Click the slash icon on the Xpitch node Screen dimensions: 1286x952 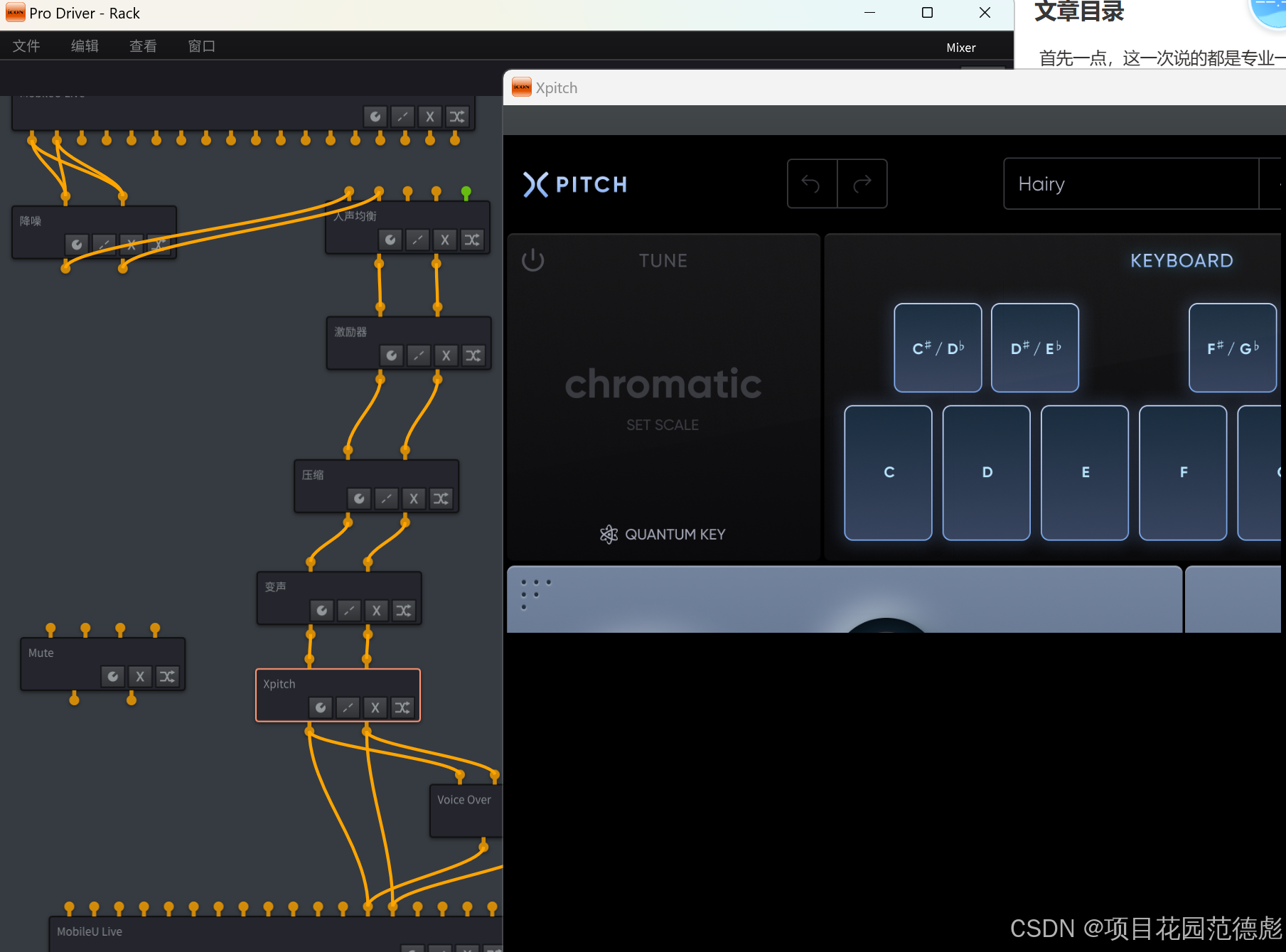point(348,707)
